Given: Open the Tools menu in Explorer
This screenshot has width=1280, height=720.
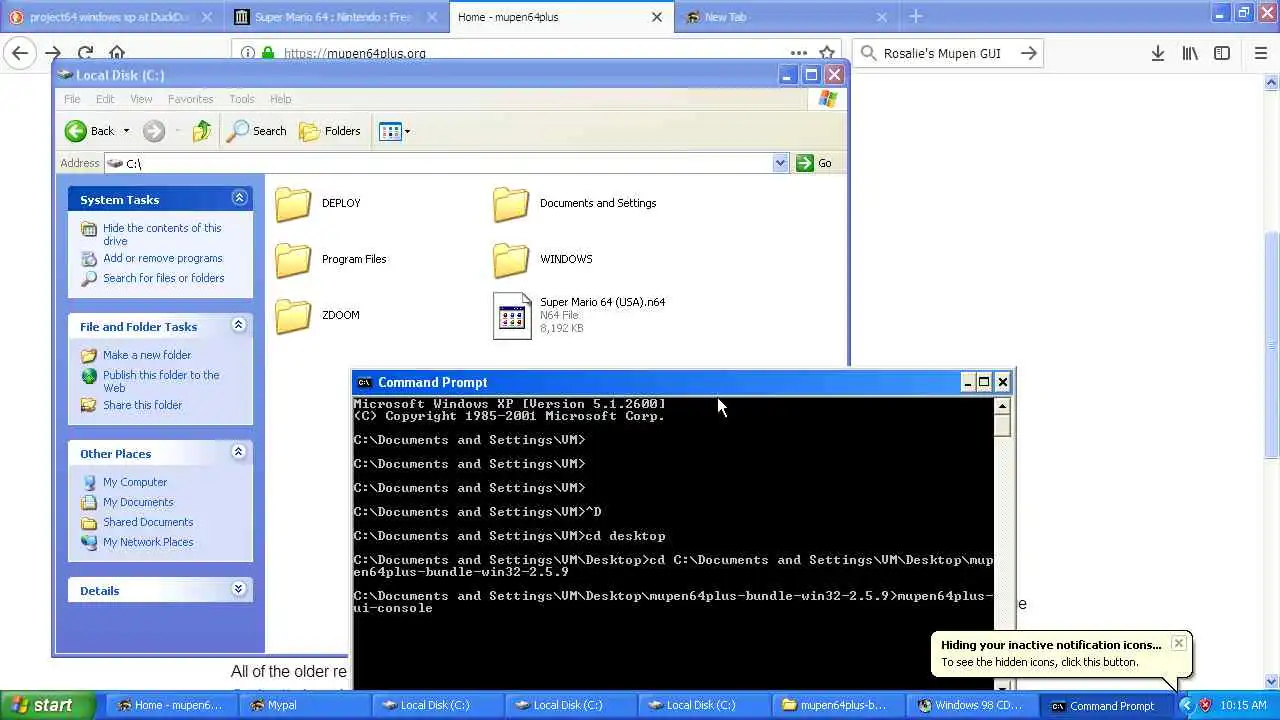Looking at the screenshot, I should 242,99.
